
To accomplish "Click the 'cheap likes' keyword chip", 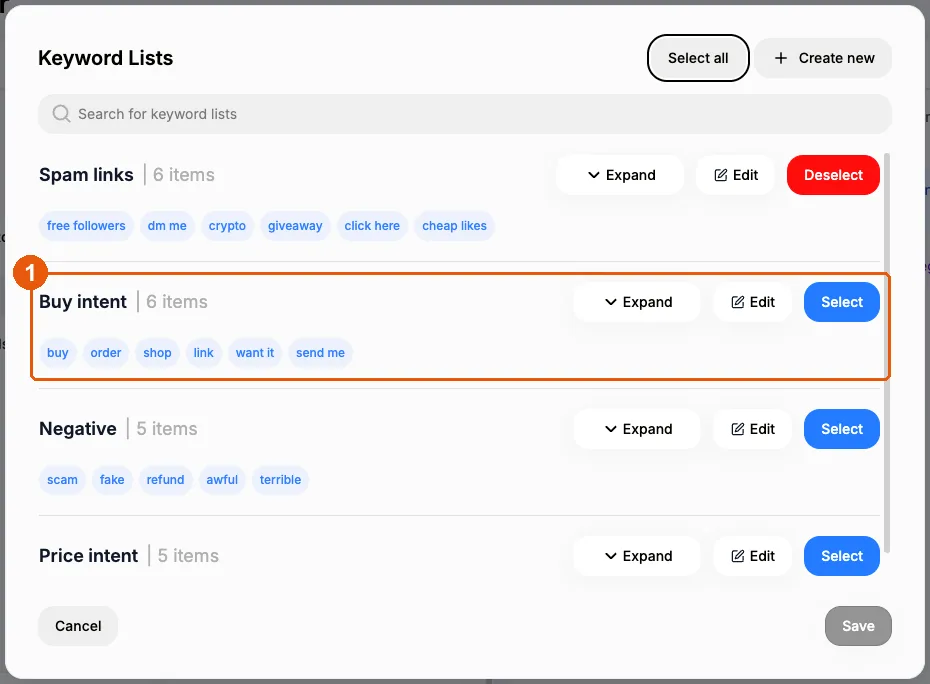I will click(x=454, y=226).
